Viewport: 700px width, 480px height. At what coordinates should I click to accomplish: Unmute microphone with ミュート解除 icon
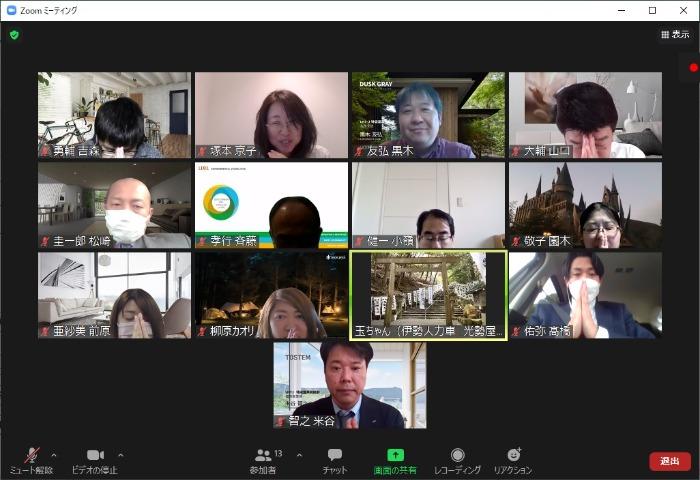(32, 455)
